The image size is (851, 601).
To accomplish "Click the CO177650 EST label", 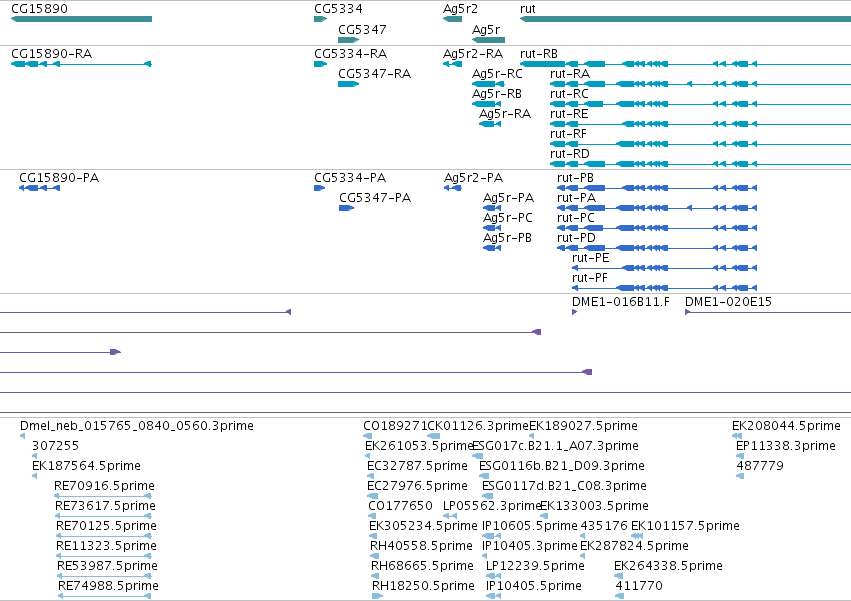I will pos(401,507).
